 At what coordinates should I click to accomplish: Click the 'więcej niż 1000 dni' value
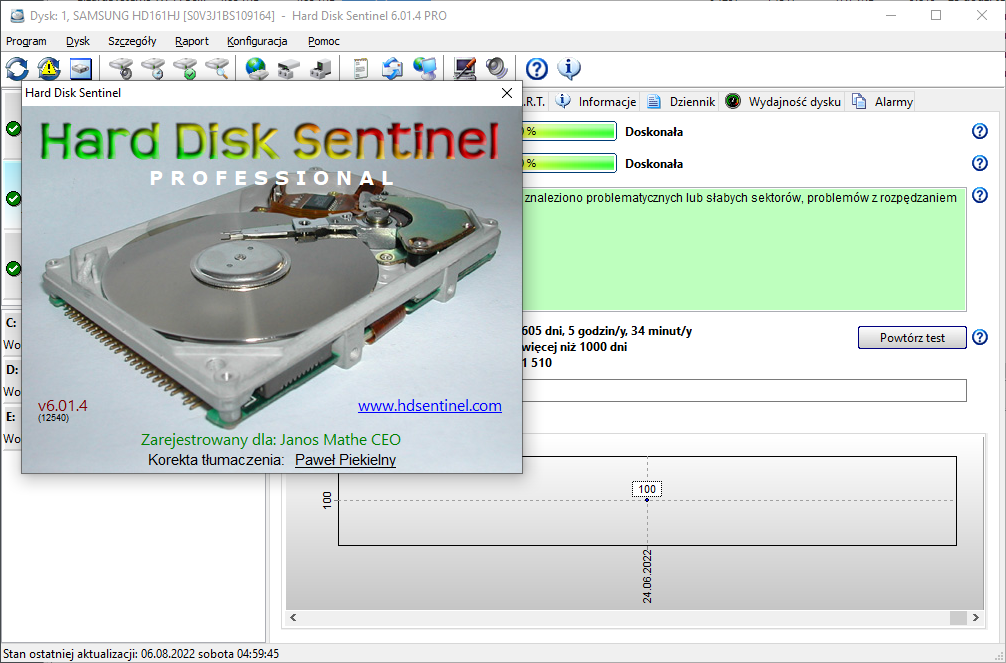coord(574,347)
